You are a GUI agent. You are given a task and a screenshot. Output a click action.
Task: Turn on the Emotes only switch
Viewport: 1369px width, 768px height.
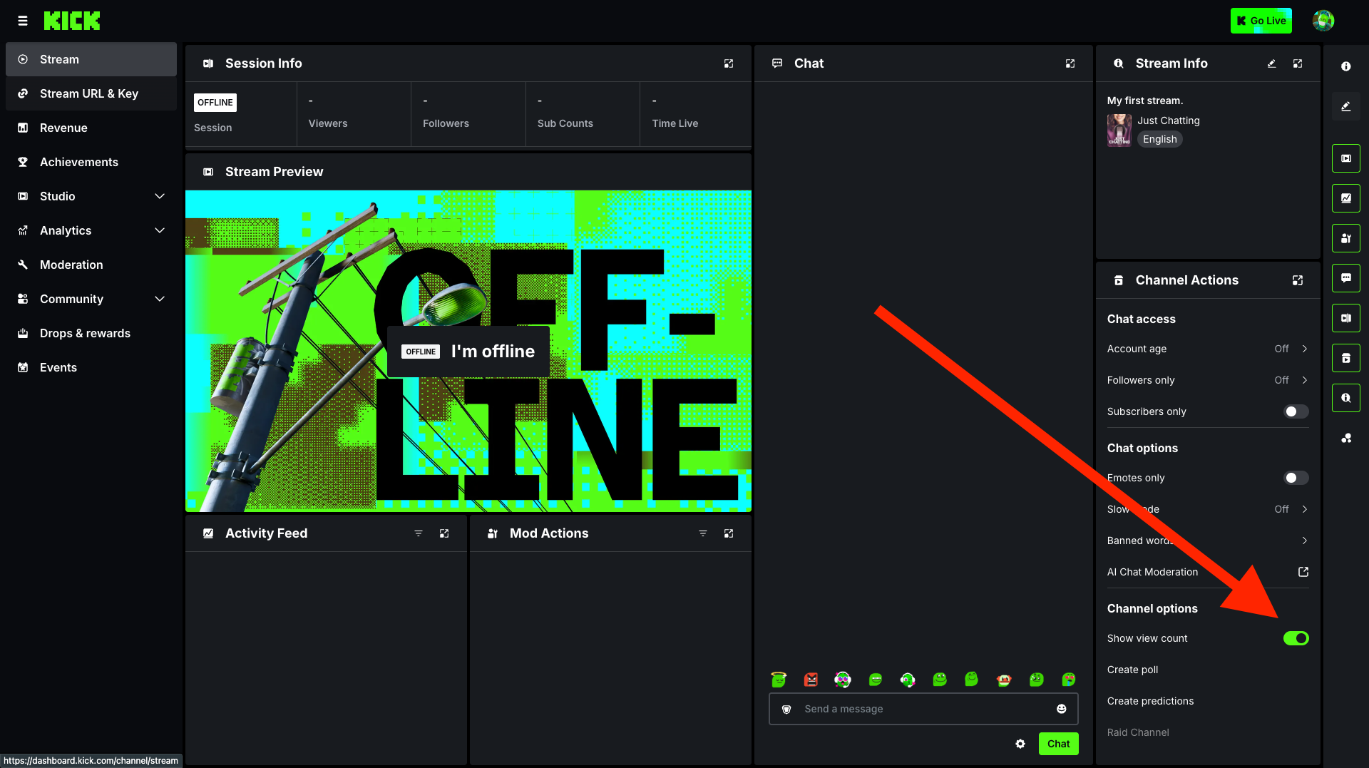[x=1296, y=478]
